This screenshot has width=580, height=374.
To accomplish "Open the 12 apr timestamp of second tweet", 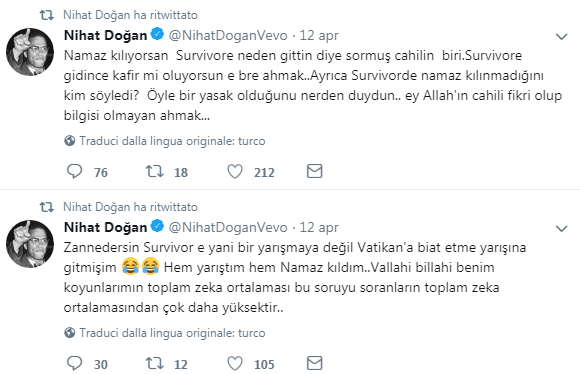I will click(x=319, y=227).
